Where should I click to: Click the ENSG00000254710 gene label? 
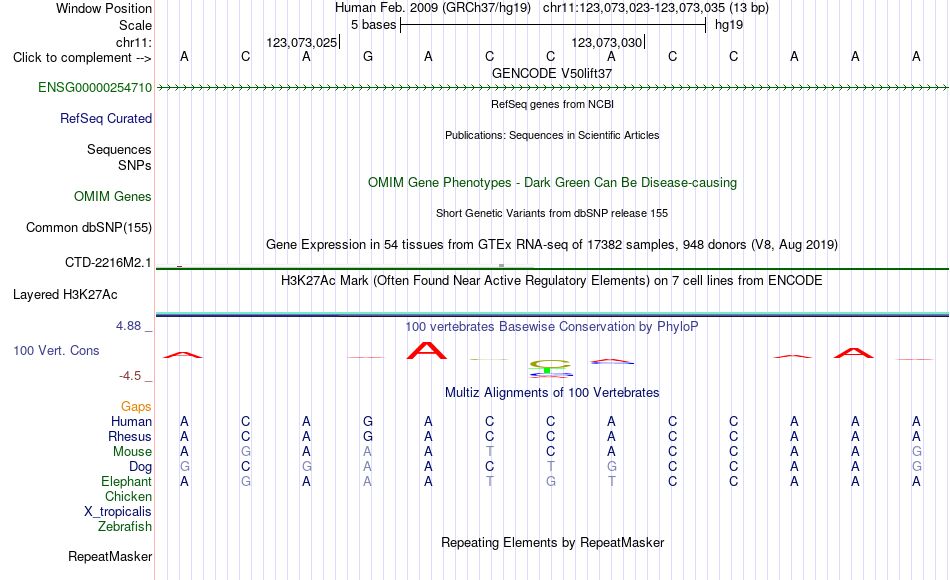[x=95, y=87]
